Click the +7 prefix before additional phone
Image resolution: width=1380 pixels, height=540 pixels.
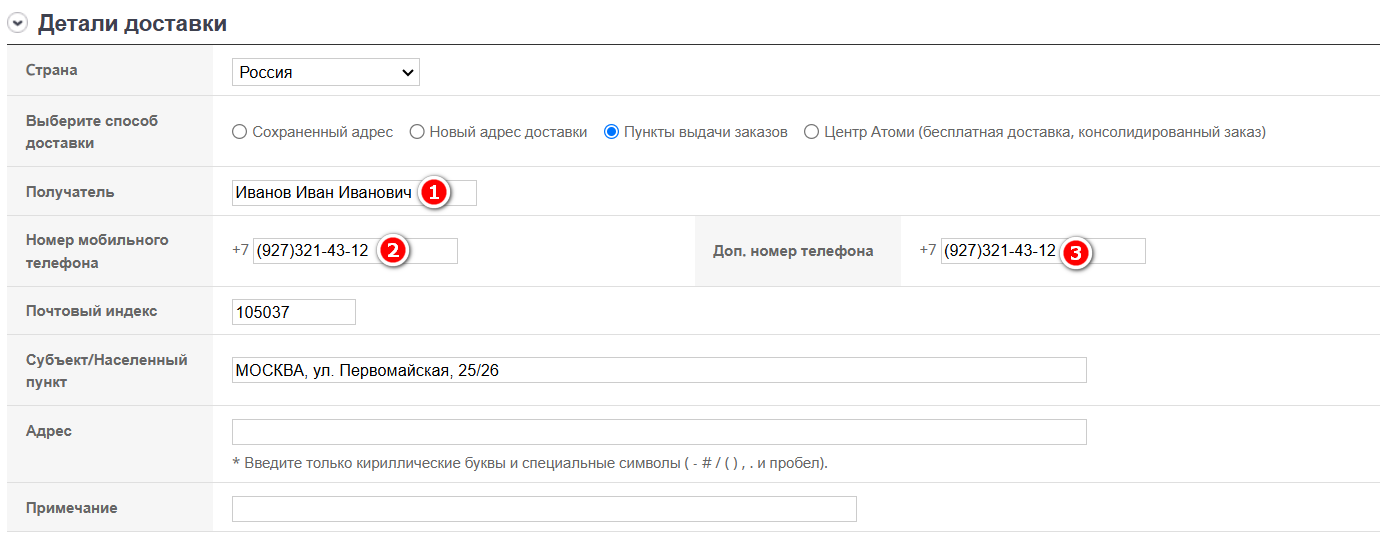tap(928, 250)
